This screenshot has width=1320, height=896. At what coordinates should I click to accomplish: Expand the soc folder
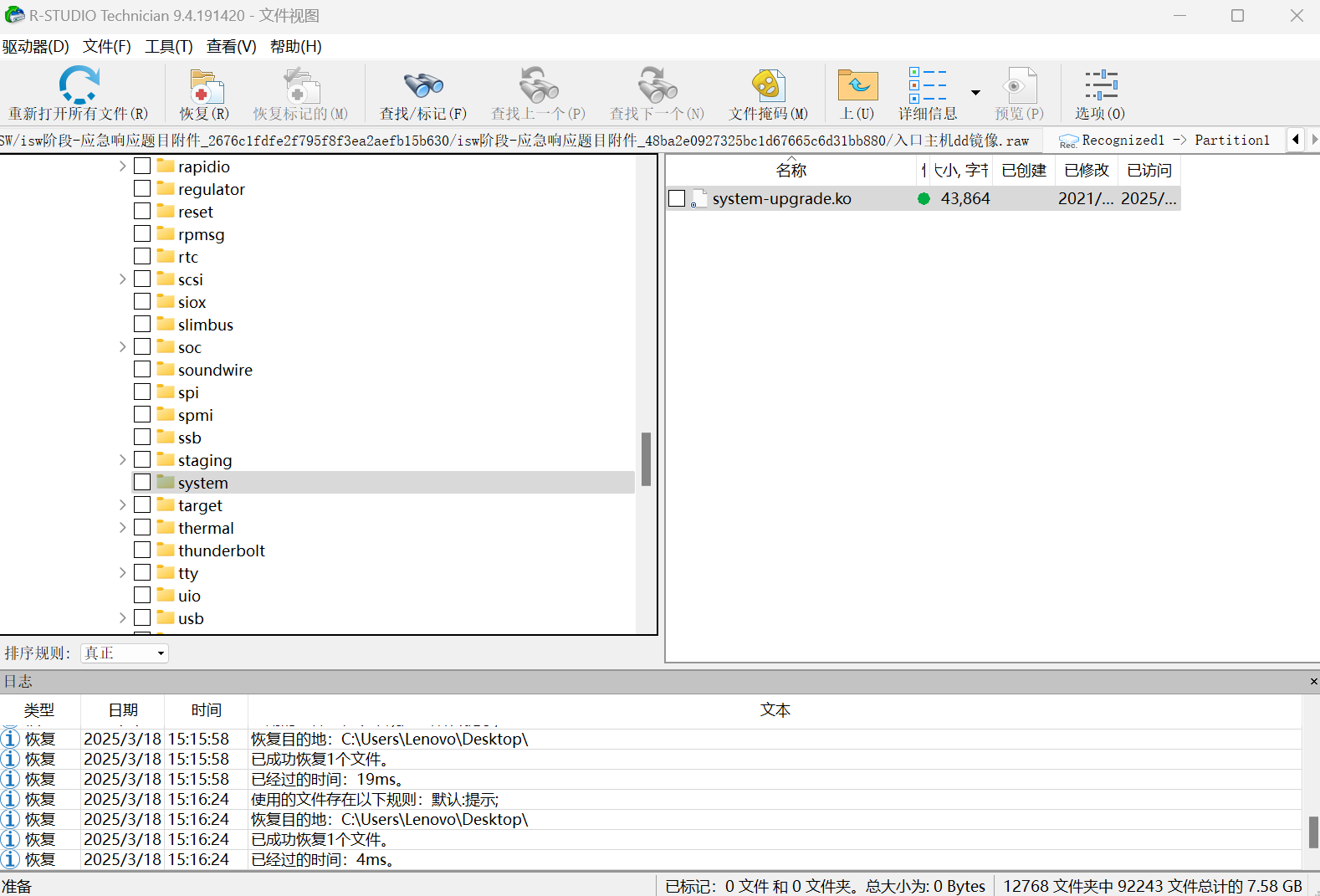coord(122,347)
